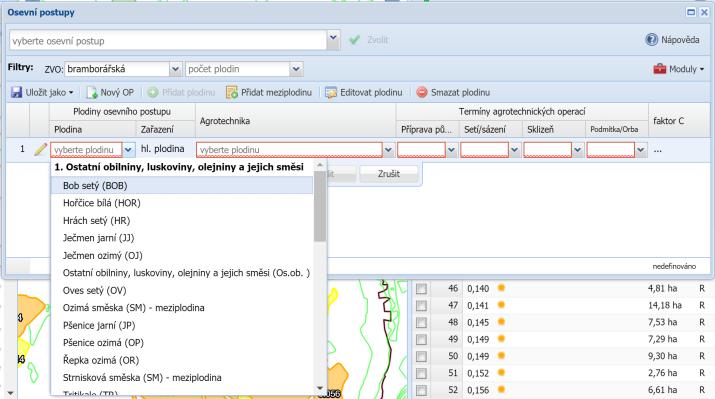
Task: Click the Zrušit button
Action: [389, 174]
